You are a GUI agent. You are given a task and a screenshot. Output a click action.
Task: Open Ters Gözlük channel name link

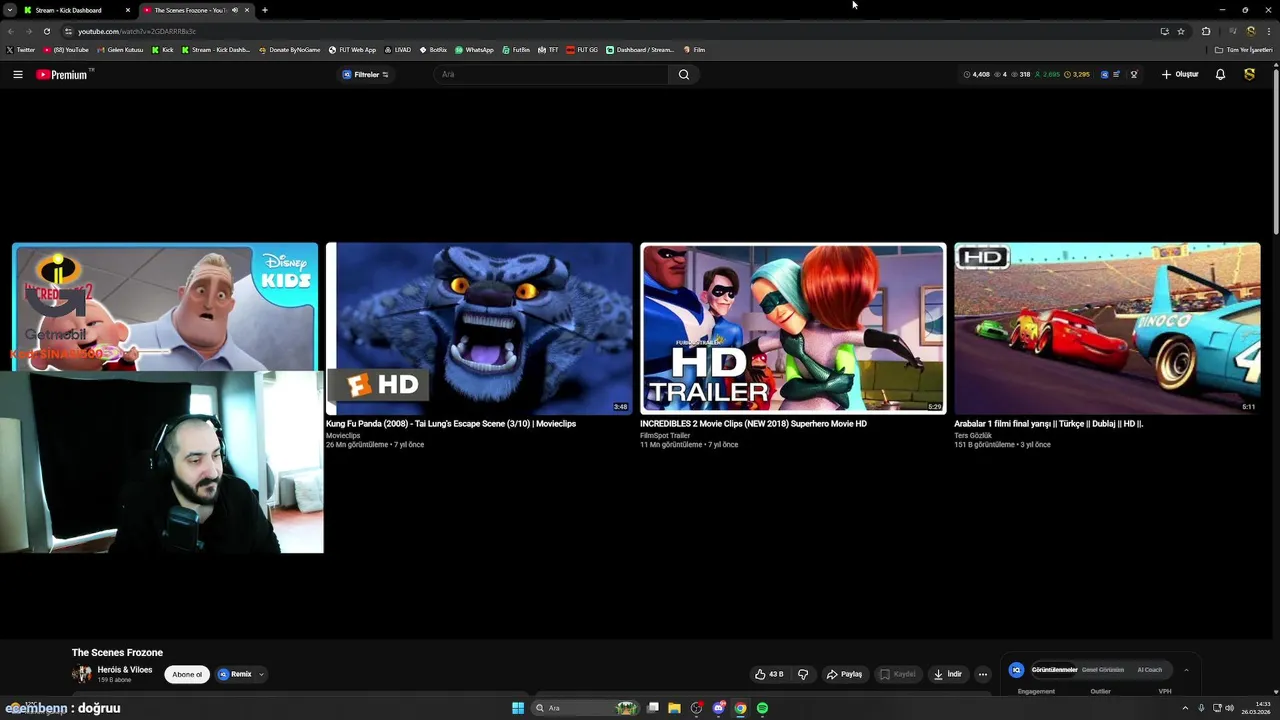[973, 436]
